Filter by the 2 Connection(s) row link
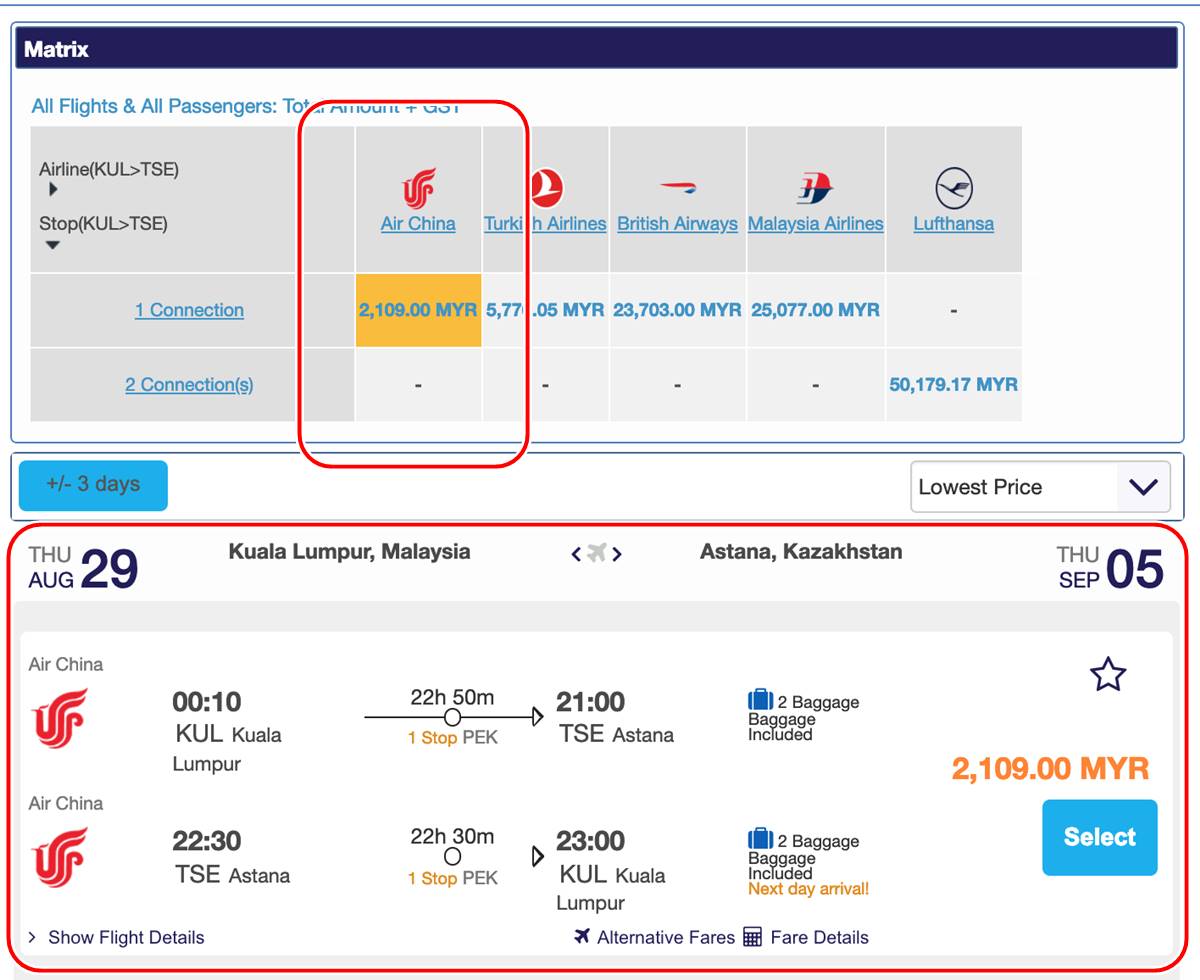Image resolution: width=1200 pixels, height=980 pixels. tap(189, 385)
